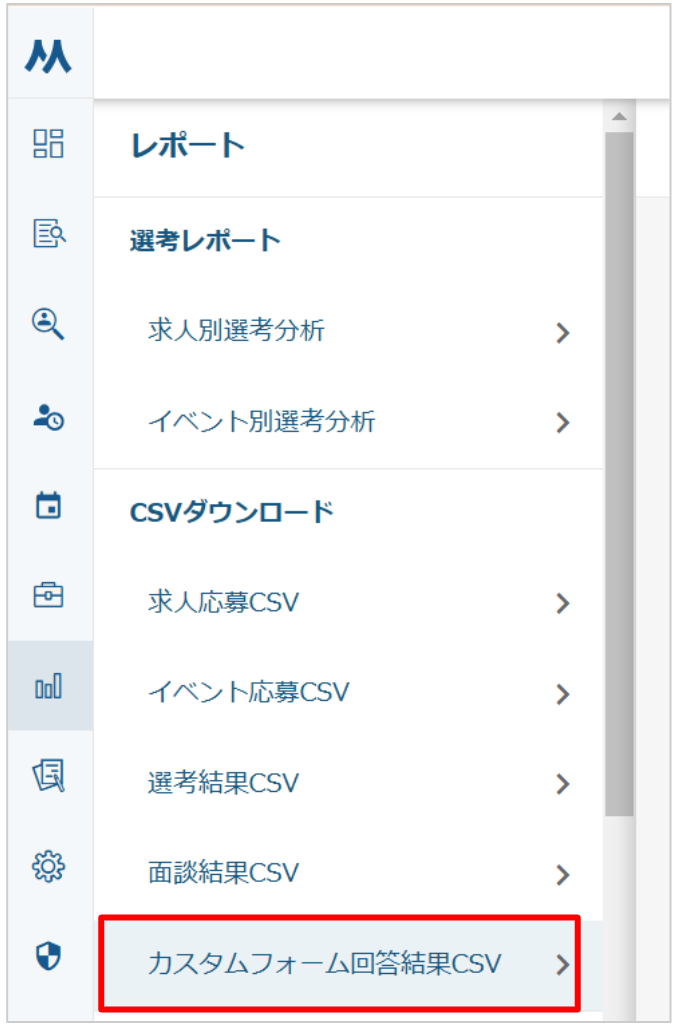Expand chevron beside カスタムフォーム回答結果CSV
Image resolution: width=682 pixels, height=1029 pixels.
(562, 964)
